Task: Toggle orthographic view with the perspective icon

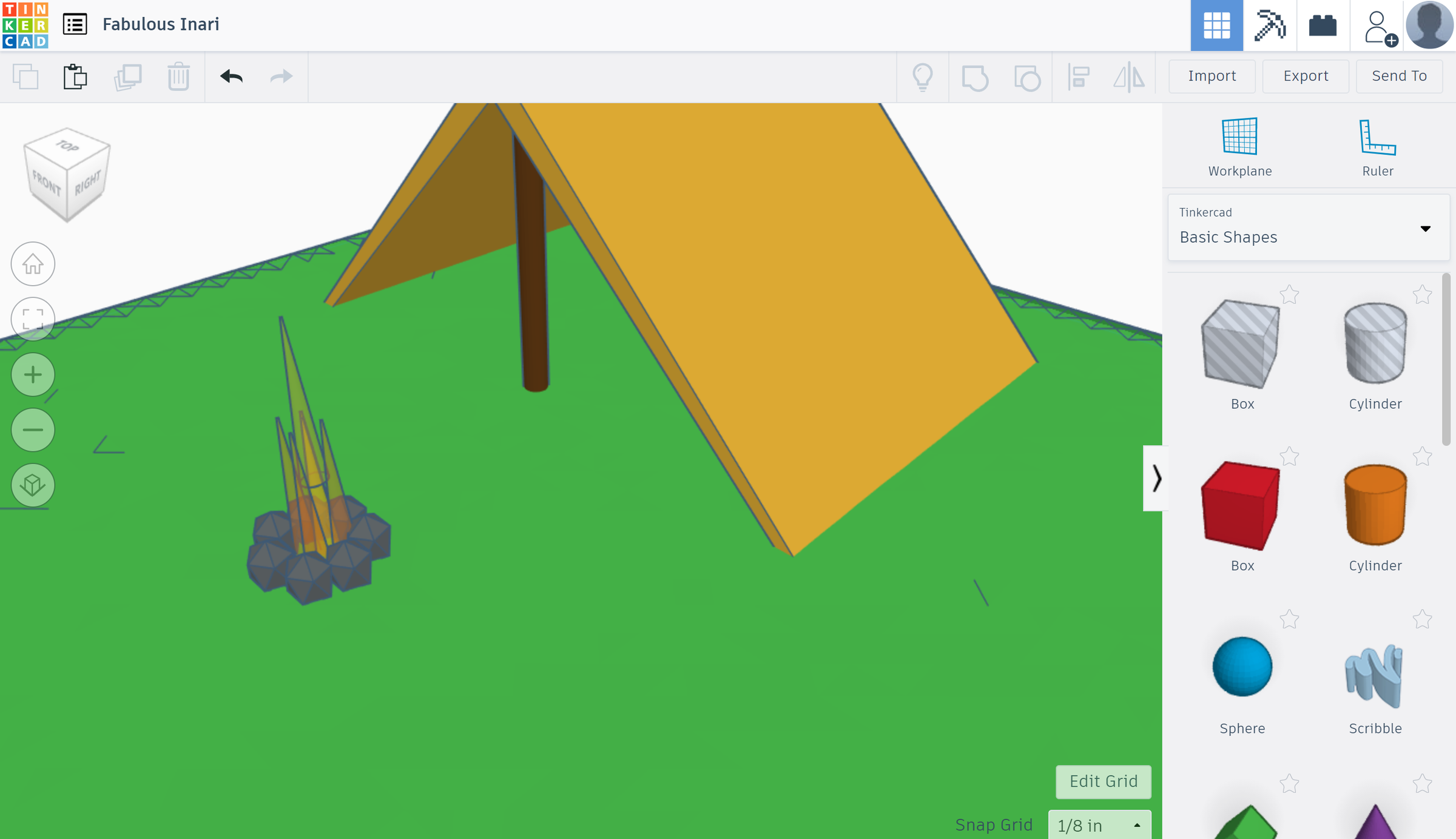Action: point(33,485)
